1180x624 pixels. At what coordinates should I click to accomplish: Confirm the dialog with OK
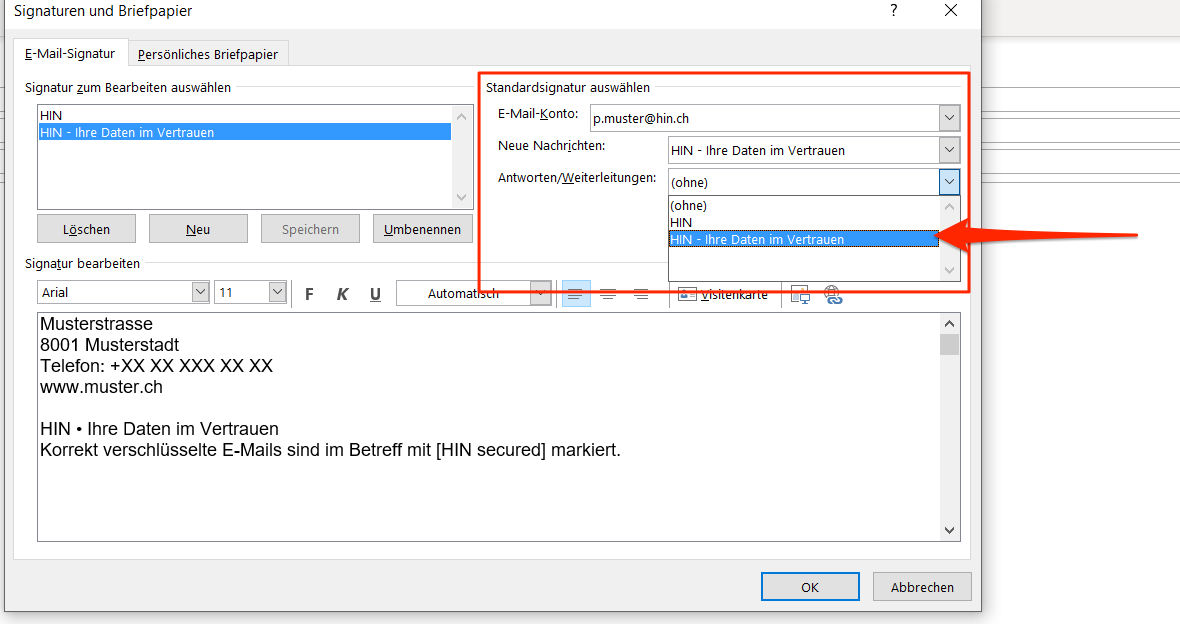[x=810, y=586]
